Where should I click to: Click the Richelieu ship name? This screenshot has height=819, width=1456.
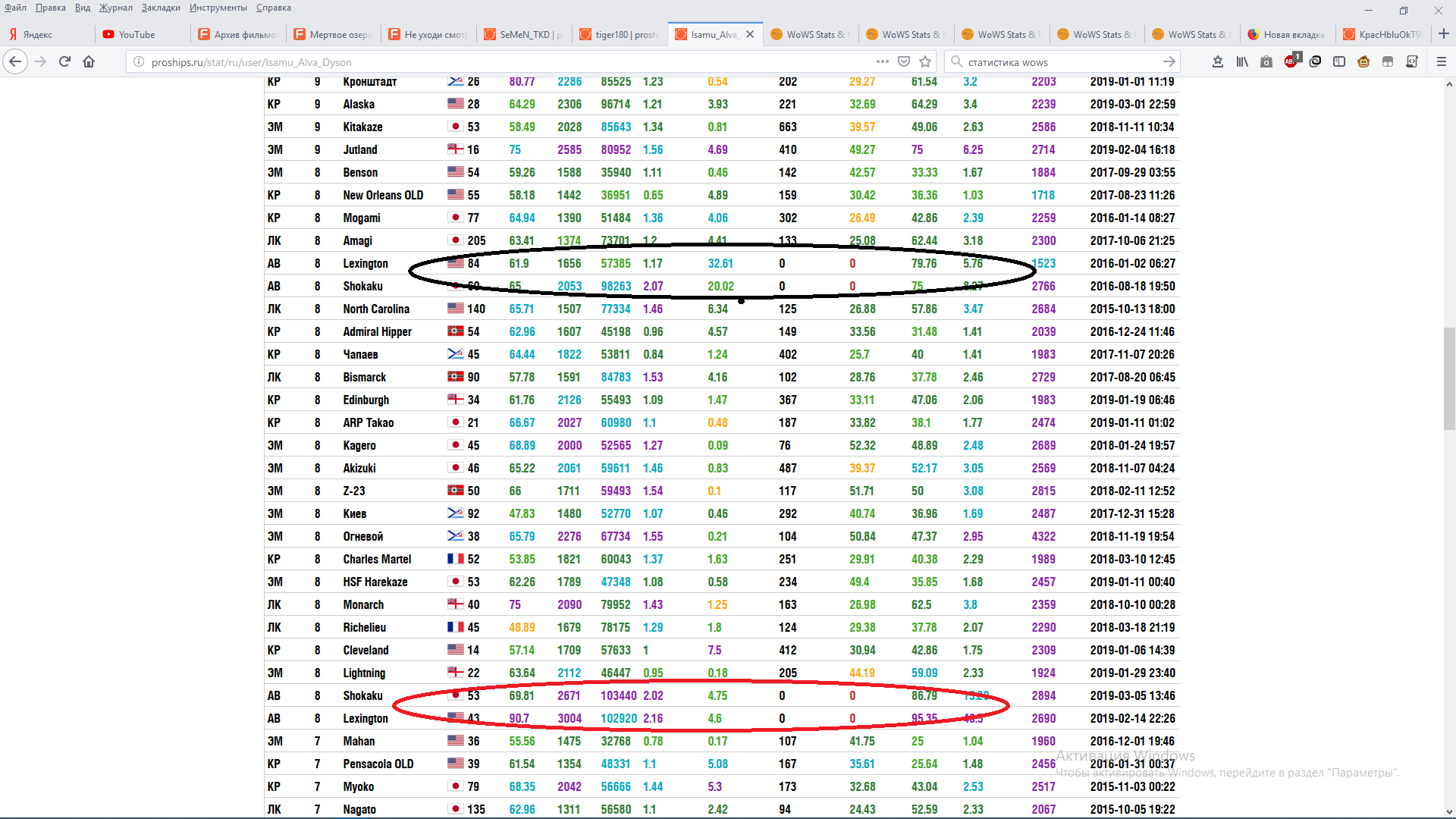pos(364,627)
